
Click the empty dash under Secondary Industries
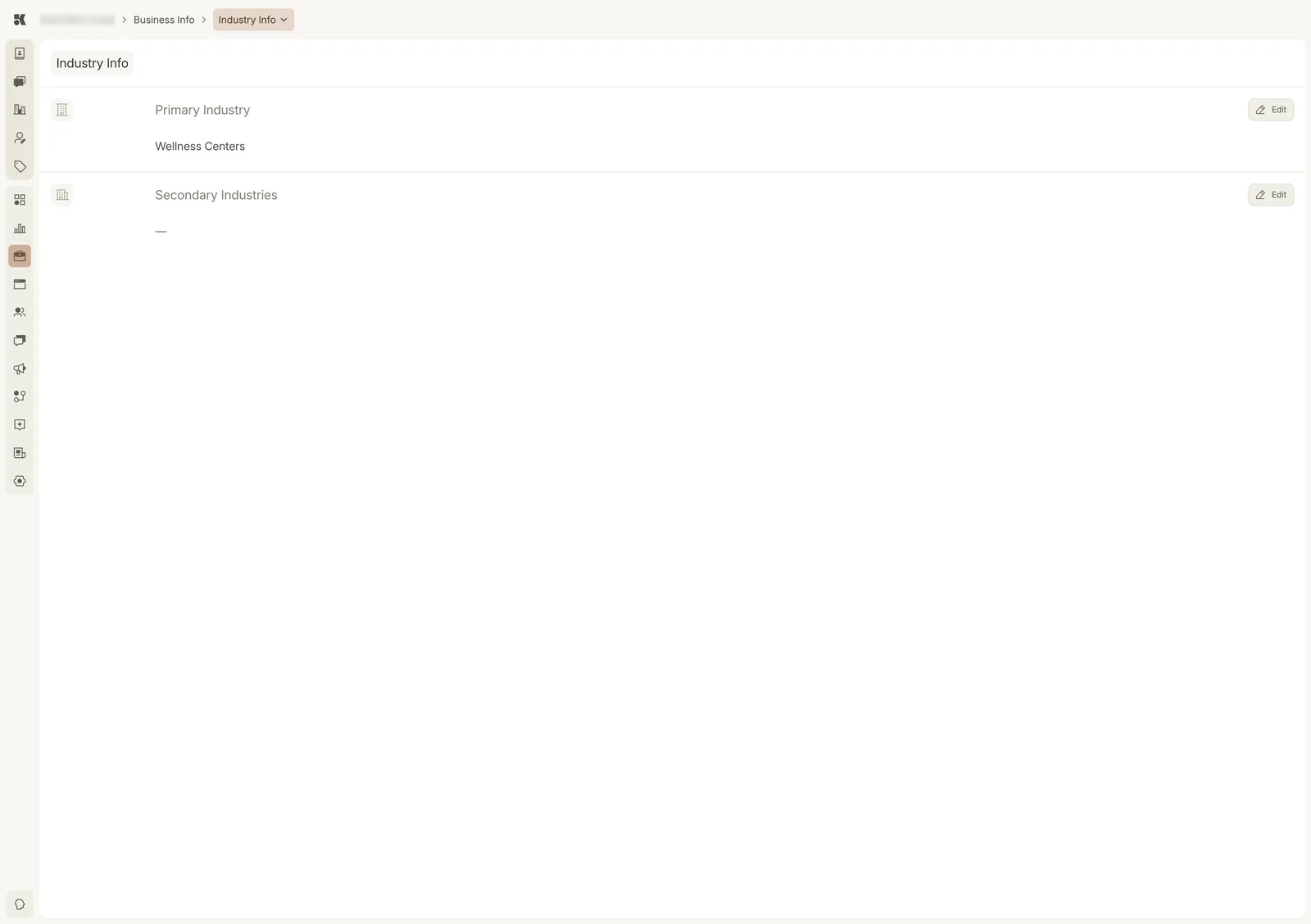[161, 232]
